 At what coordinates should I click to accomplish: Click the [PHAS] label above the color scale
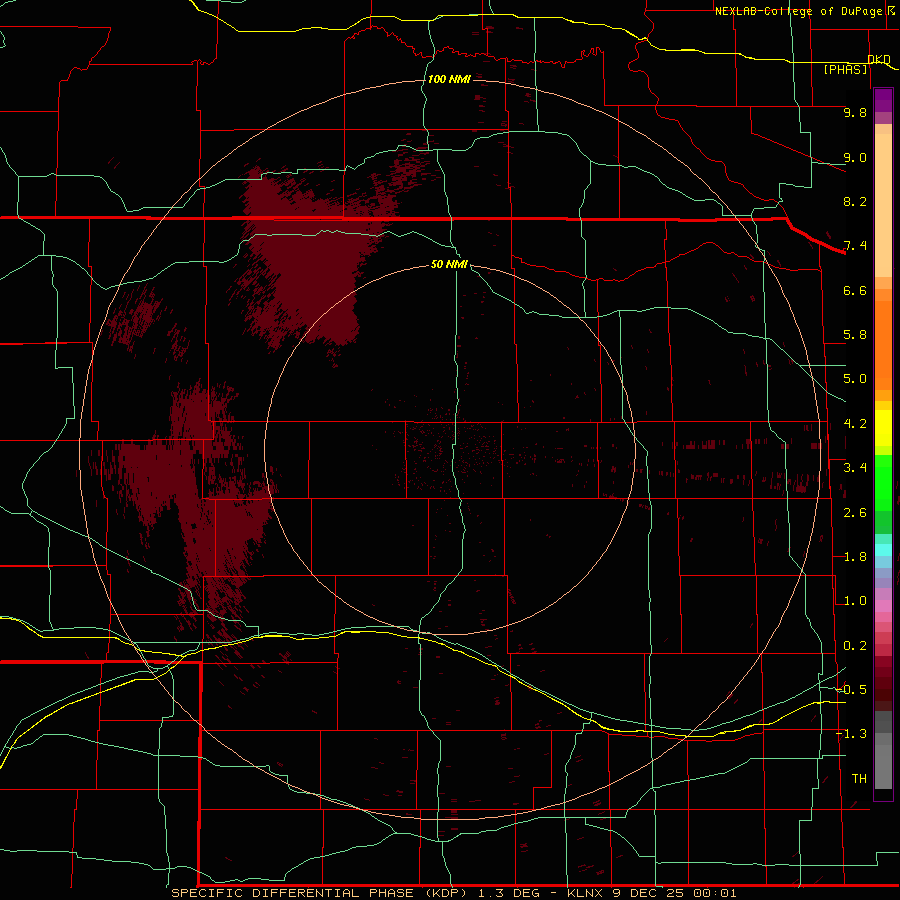tap(845, 69)
